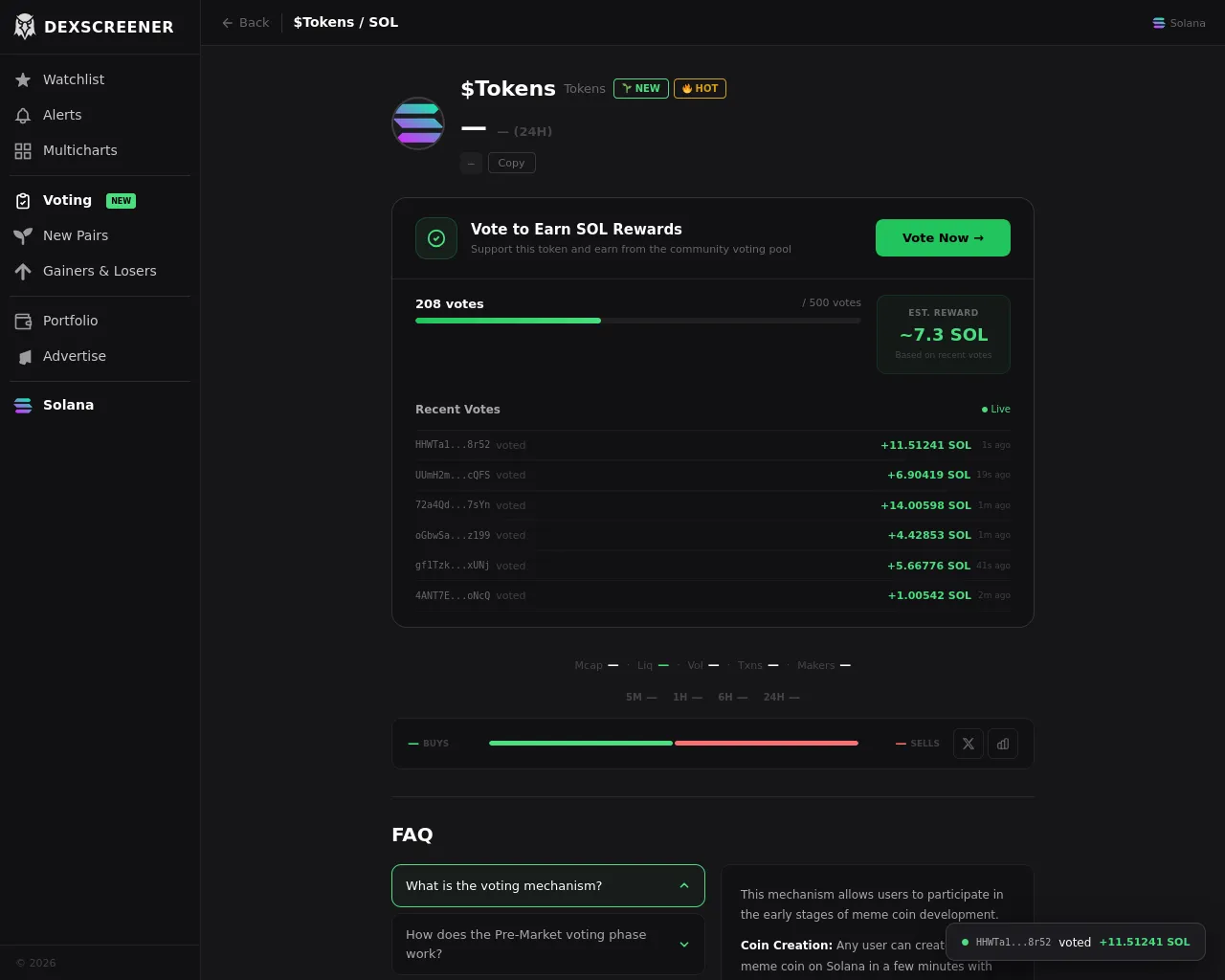Open Advertise megaphone icon
Image resolution: width=1225 pixels, height=980 pixels.
pyautogui.click(x=23, y=356)
